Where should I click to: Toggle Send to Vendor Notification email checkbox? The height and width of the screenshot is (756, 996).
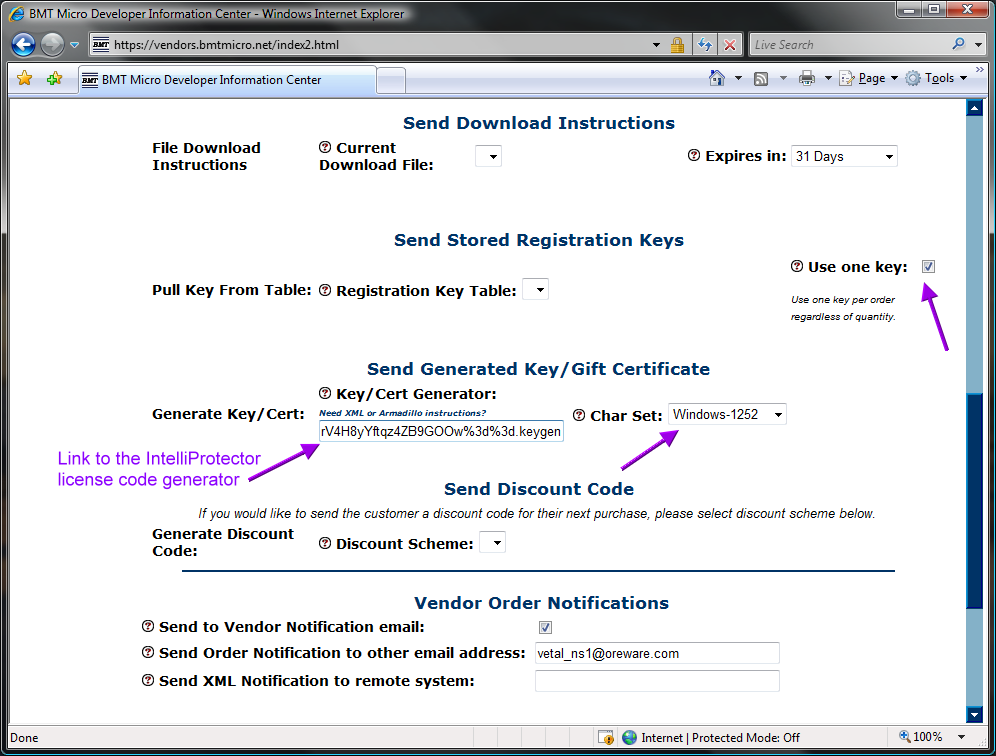pos(546,628)
